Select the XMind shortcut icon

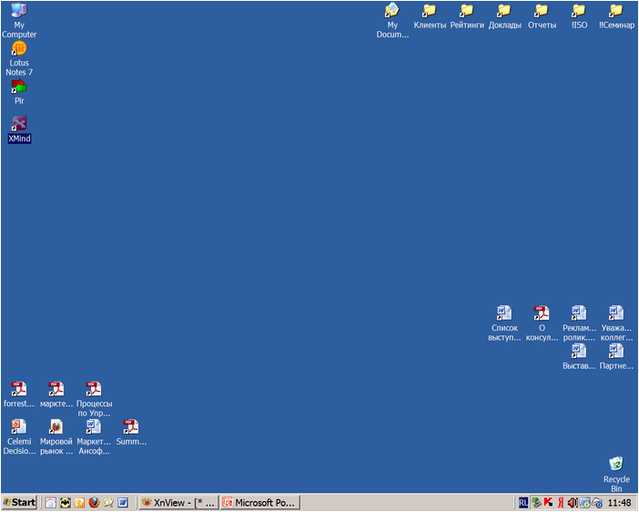point(19,124)
